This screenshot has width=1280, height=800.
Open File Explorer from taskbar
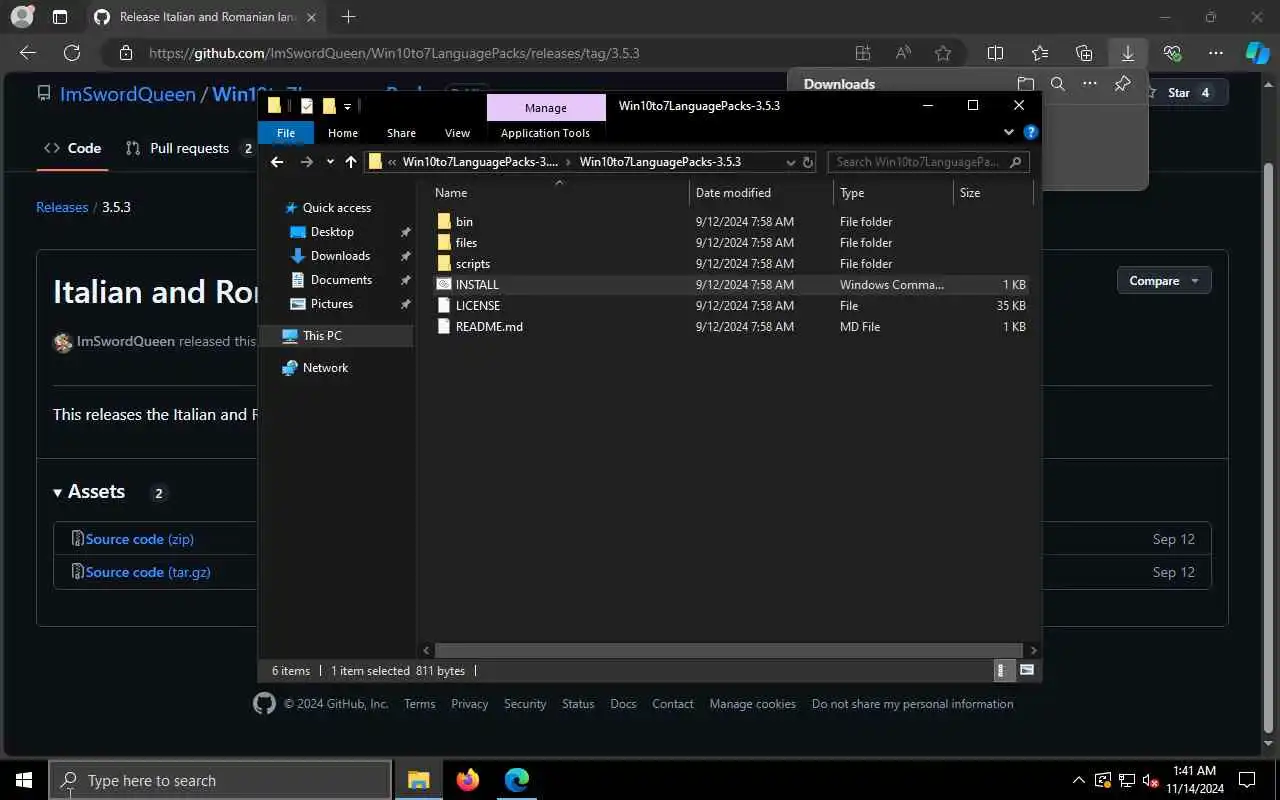click(x=418, y=780)
